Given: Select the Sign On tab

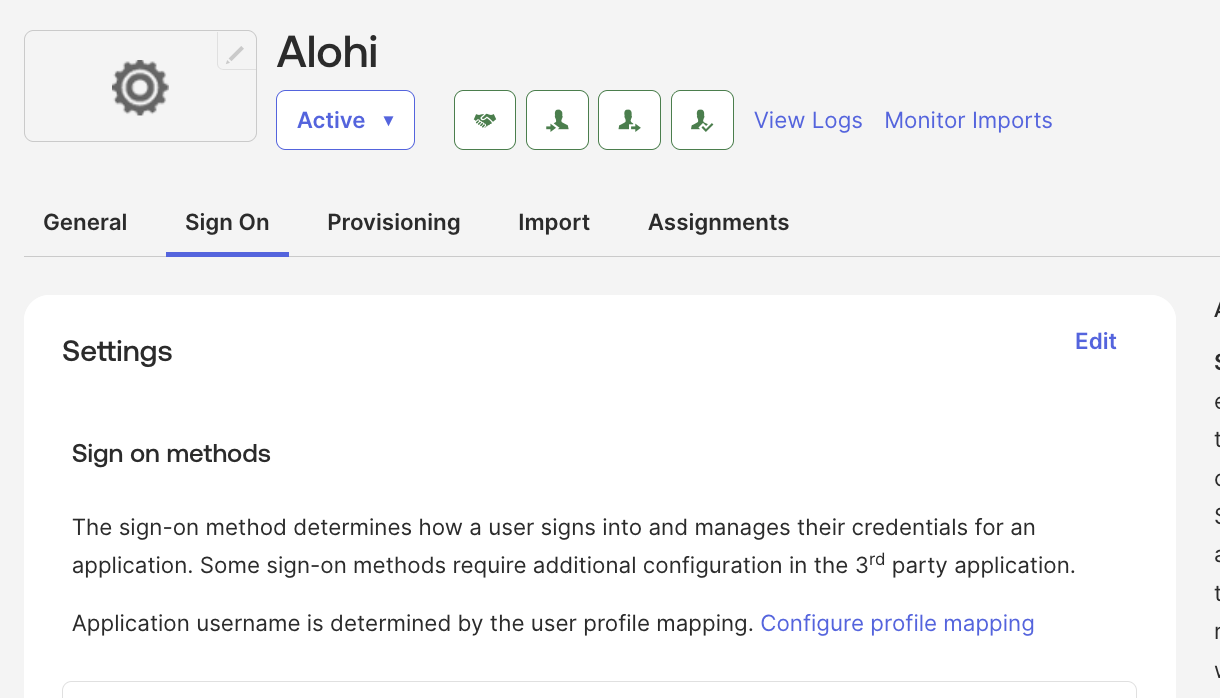Looking at the screenshot, I should (227, 222).
